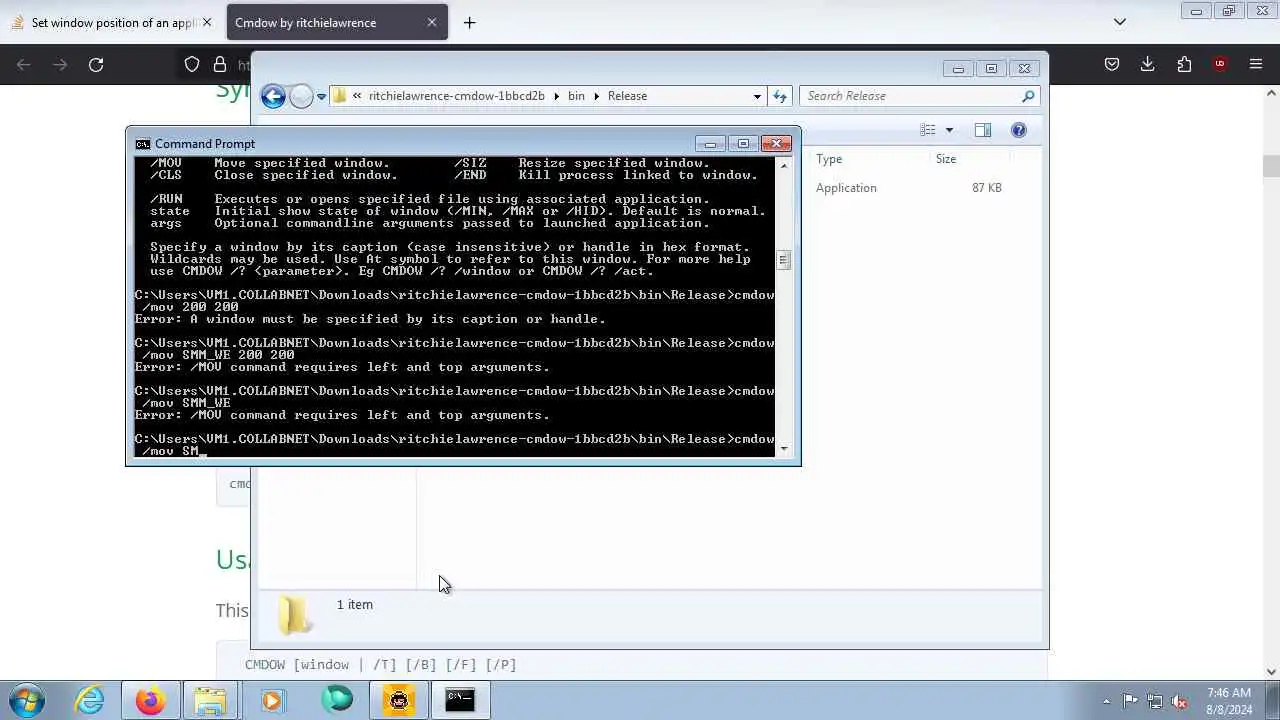
Task: Select 'Release' breadcrumb in address bar
Action: pos(627,96)
